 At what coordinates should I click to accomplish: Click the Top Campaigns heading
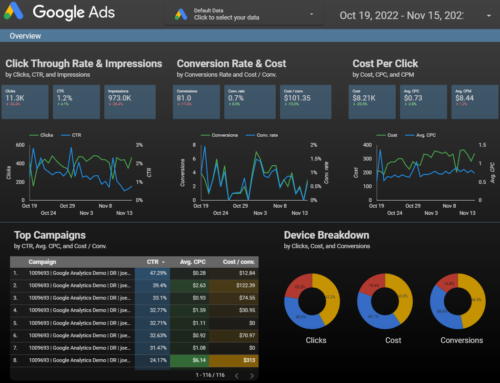tap(50, 235)
